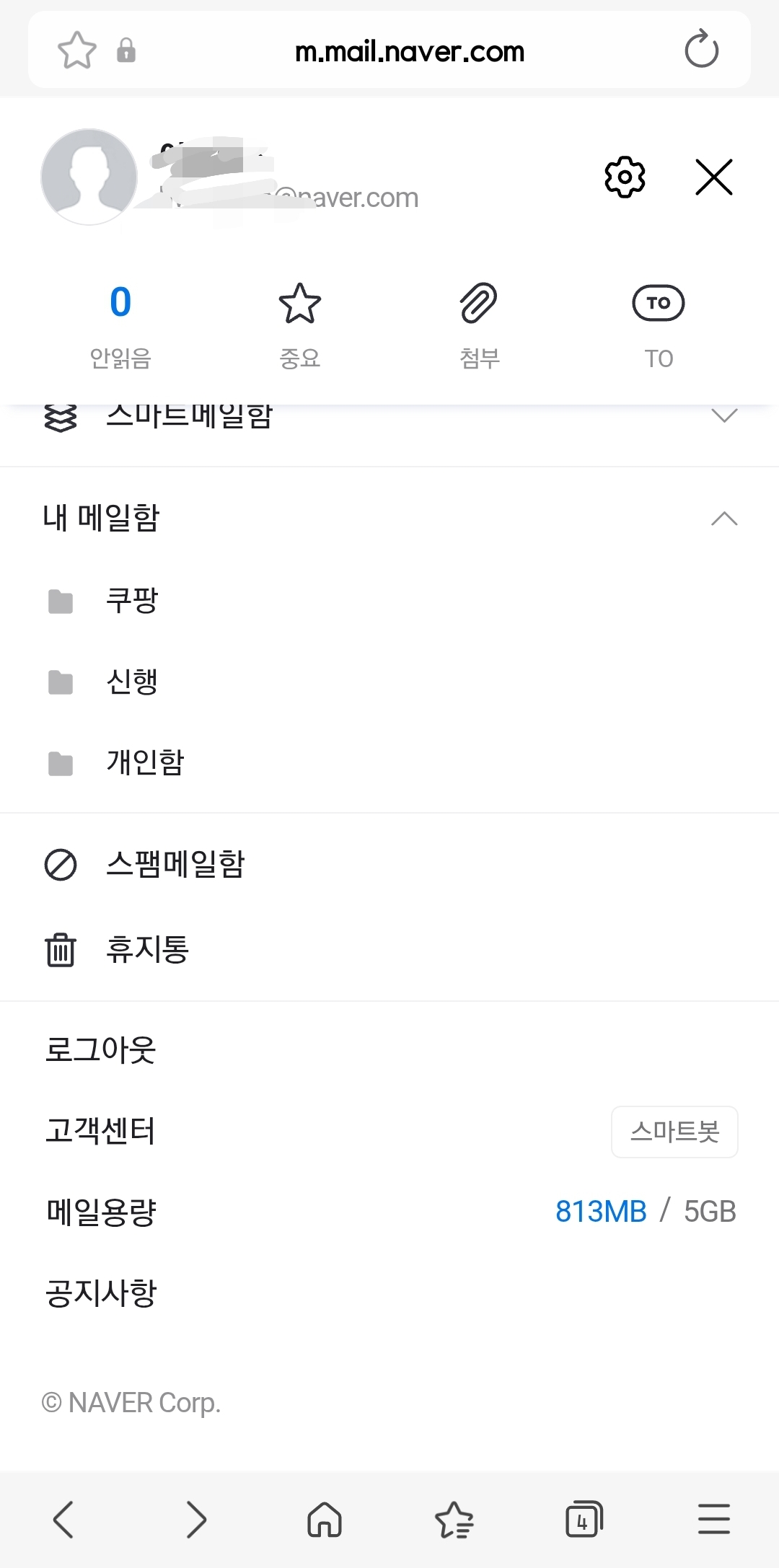Launch the 스마트봇 chatbot button

pos(674,1132)
